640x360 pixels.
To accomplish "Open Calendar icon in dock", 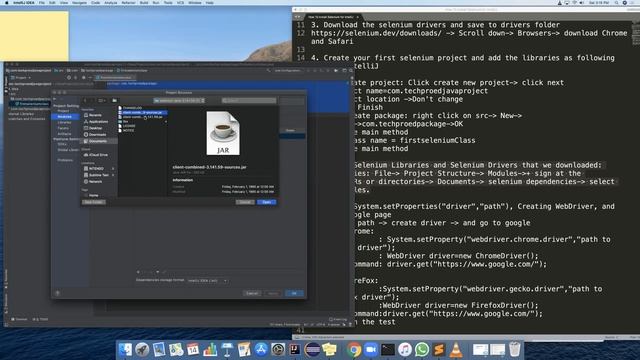I will [193, 350].
